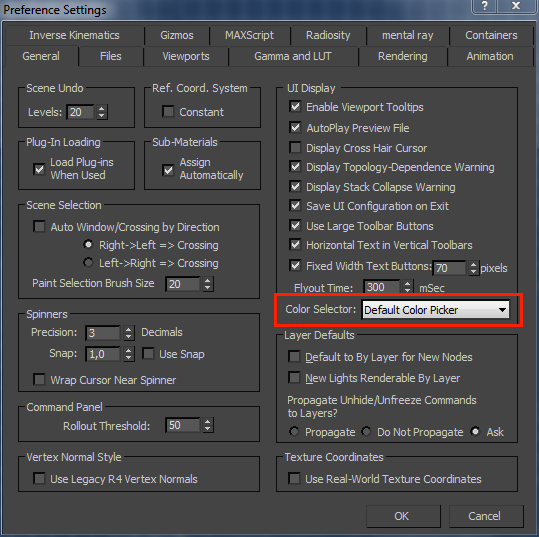Screen dimensions: 539x537
Task: Adjust the Spinners Precision stepper arrows
Action: [x=129, y=333]
